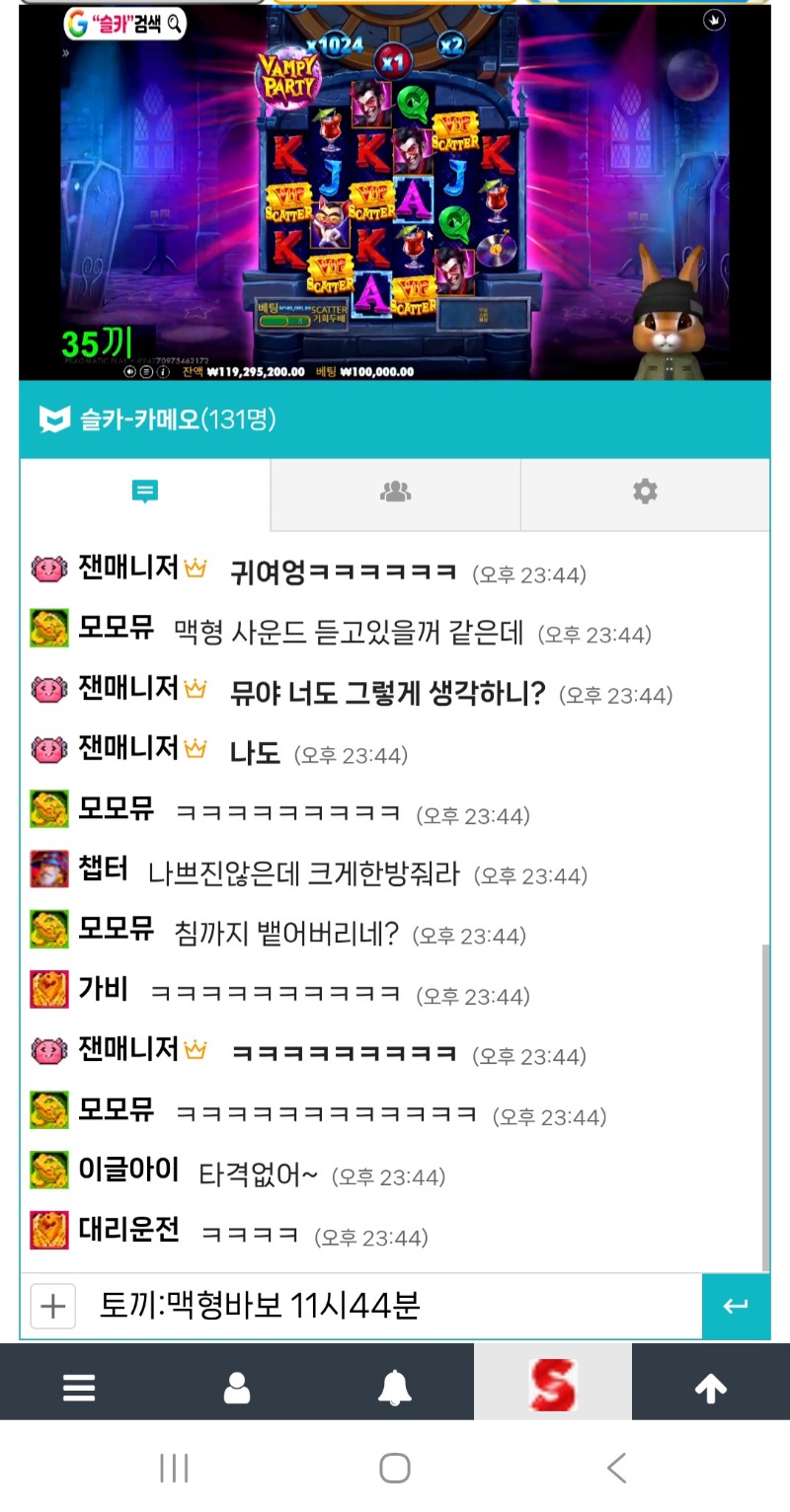Viewport: 790px width, 1512px height.
Task: Click the 대리운전 username
Action: tap(128, 1230)
